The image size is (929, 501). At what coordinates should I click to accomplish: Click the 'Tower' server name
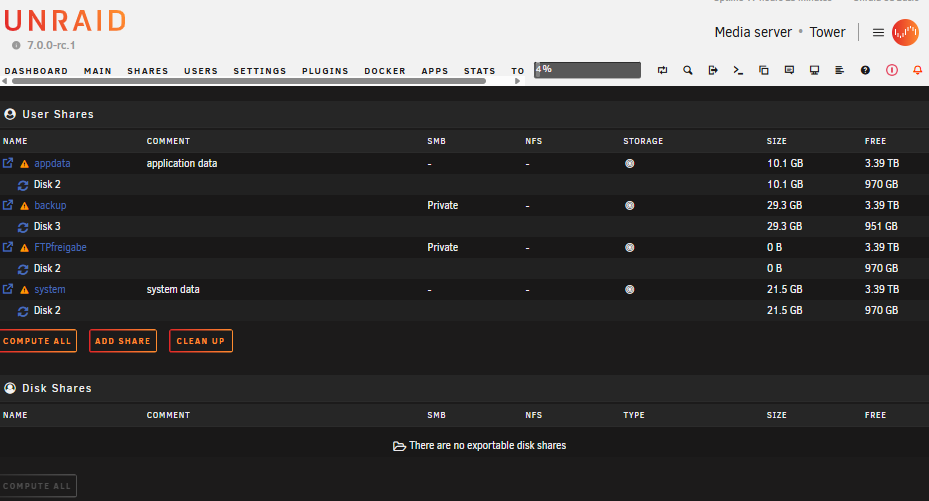click(828, 32)
